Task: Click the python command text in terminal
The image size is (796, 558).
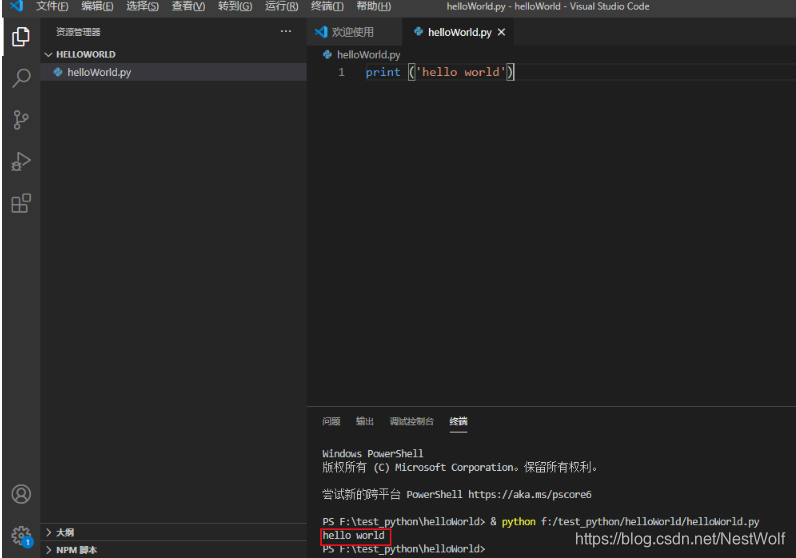Action: point(518,521)
